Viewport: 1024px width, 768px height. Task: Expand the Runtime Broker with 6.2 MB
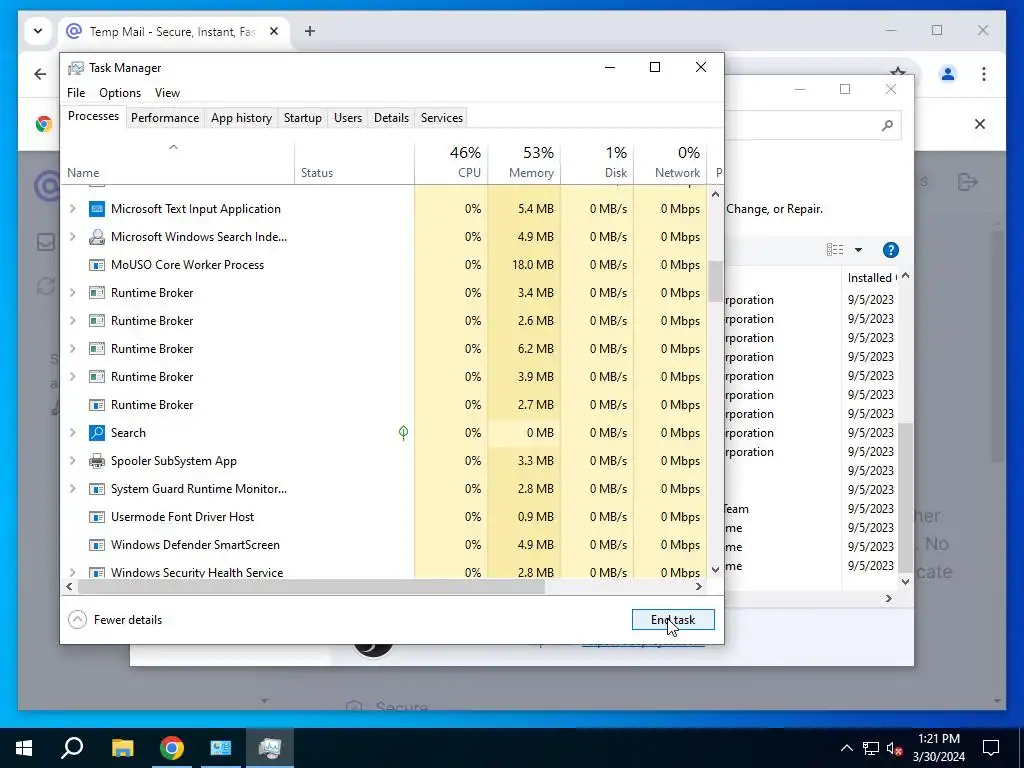tap(72, 349)
